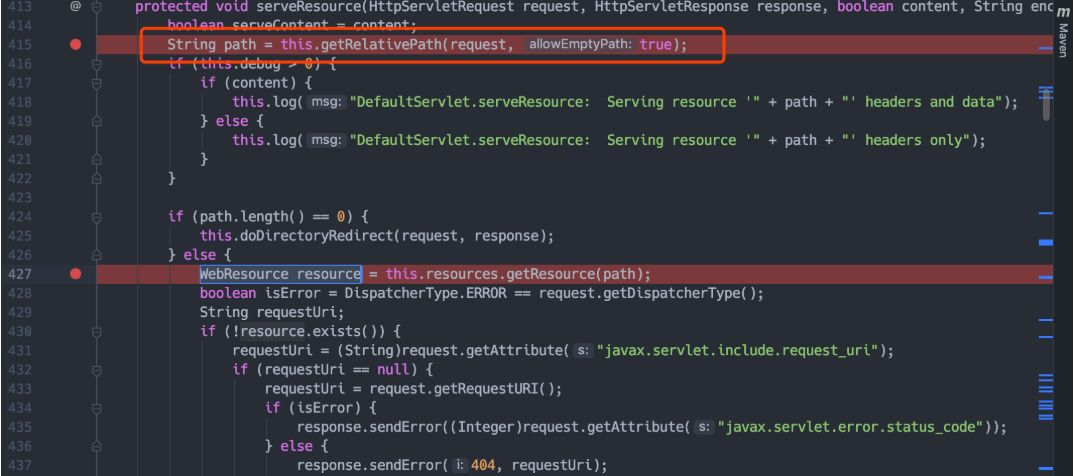The image size is (1074, 476).
Task: Click line number 425 in the gutter
Action: coord(18,236)
